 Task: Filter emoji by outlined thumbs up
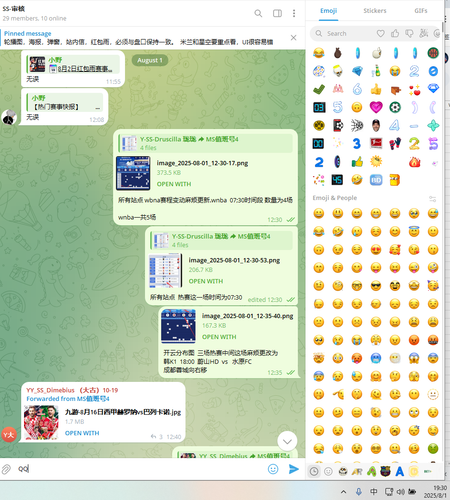[395, 33]
